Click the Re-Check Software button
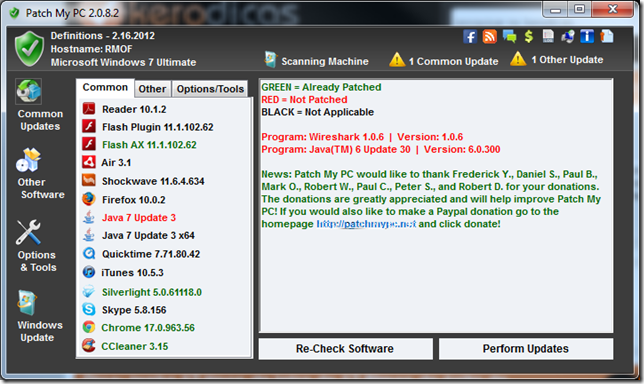The height and width of the screenshot is (384, 644). 345,349
